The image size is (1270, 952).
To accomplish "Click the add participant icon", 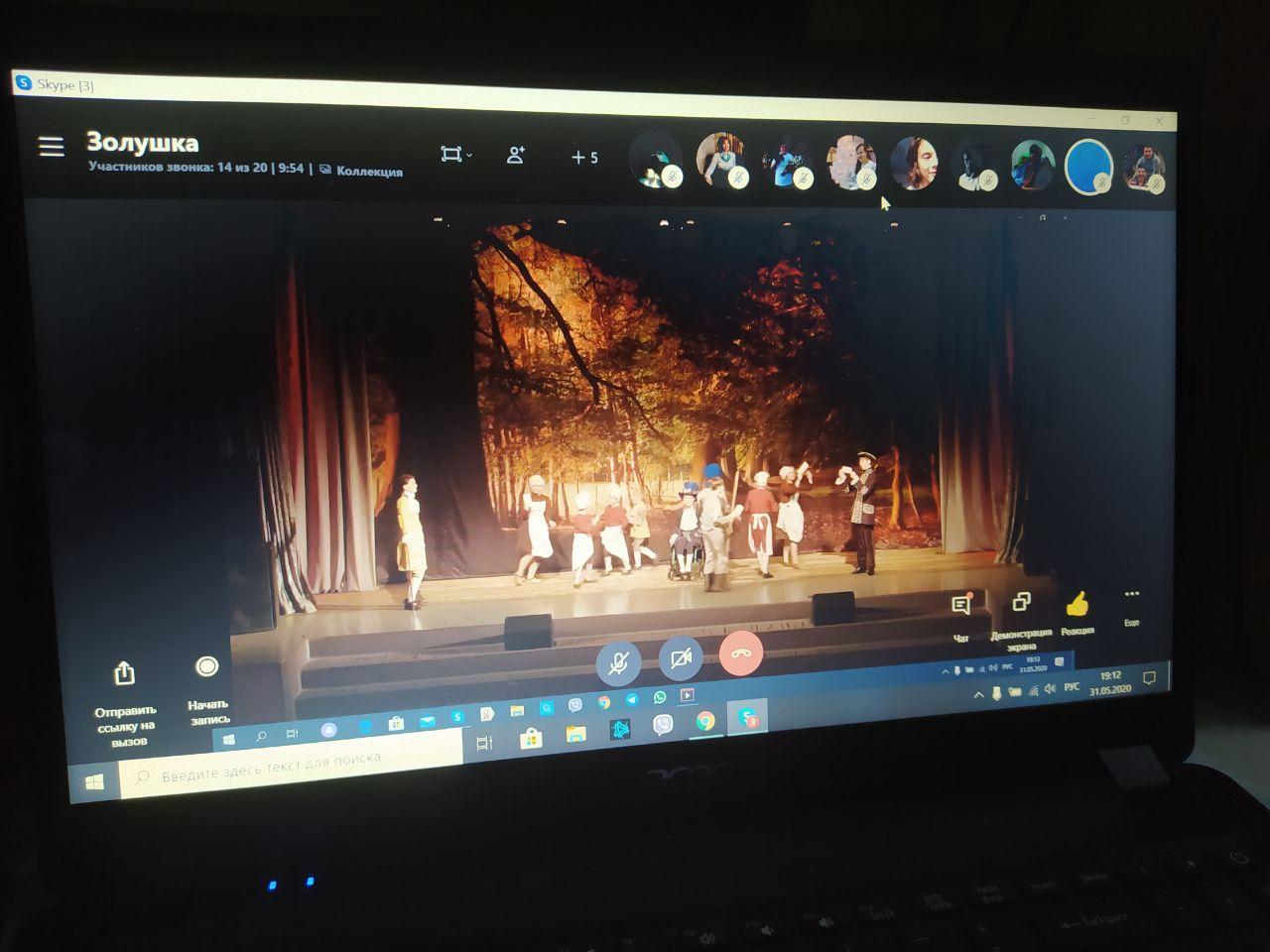I will (516, 156).
